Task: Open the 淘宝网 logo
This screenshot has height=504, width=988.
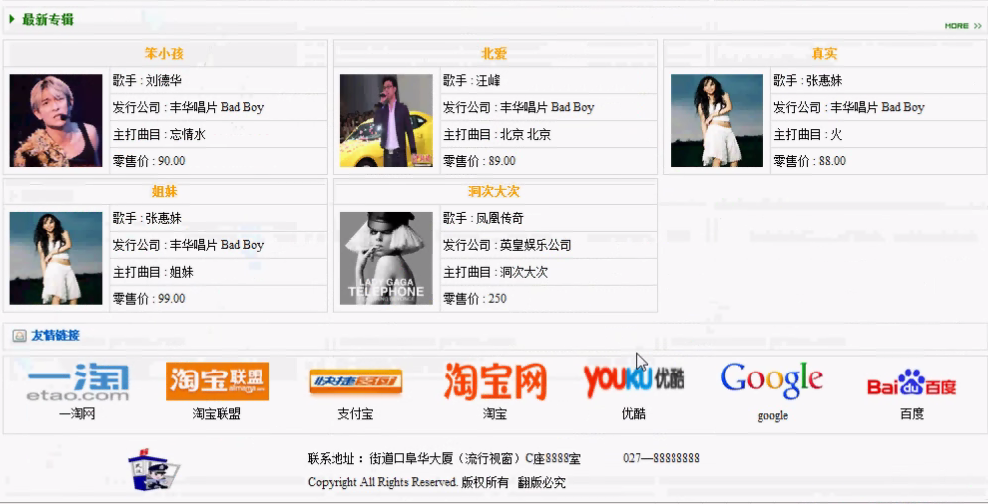Action: [x=495, y=381]
